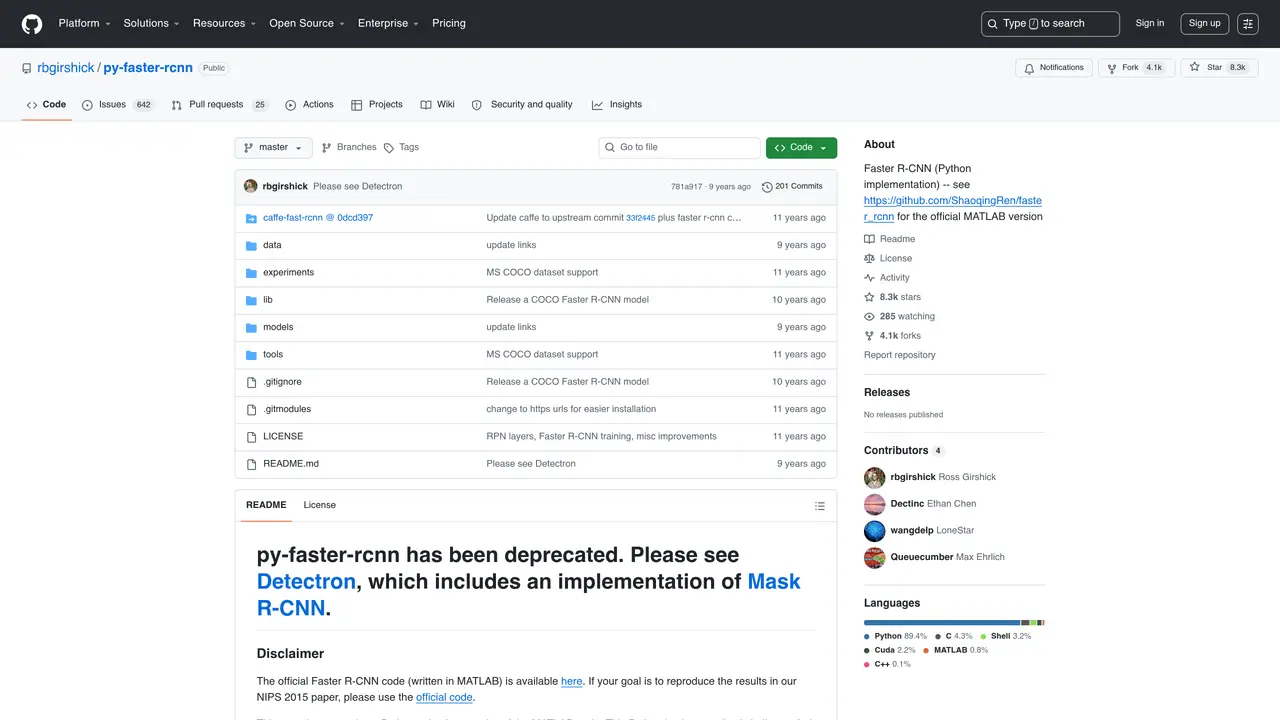This screenshot has height=720, width=1280.
Task: Click the Report repository link
Action: (x=900, y=356)
